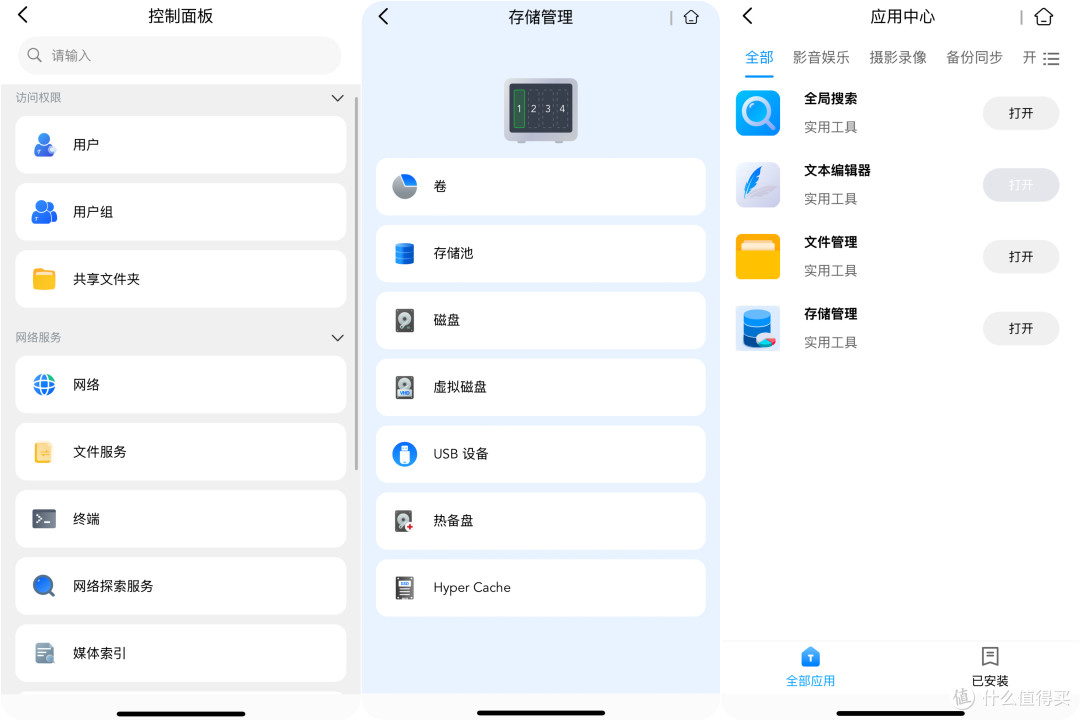
Task: Tap the 共享文件夹 folder icon
Action: 44,279
